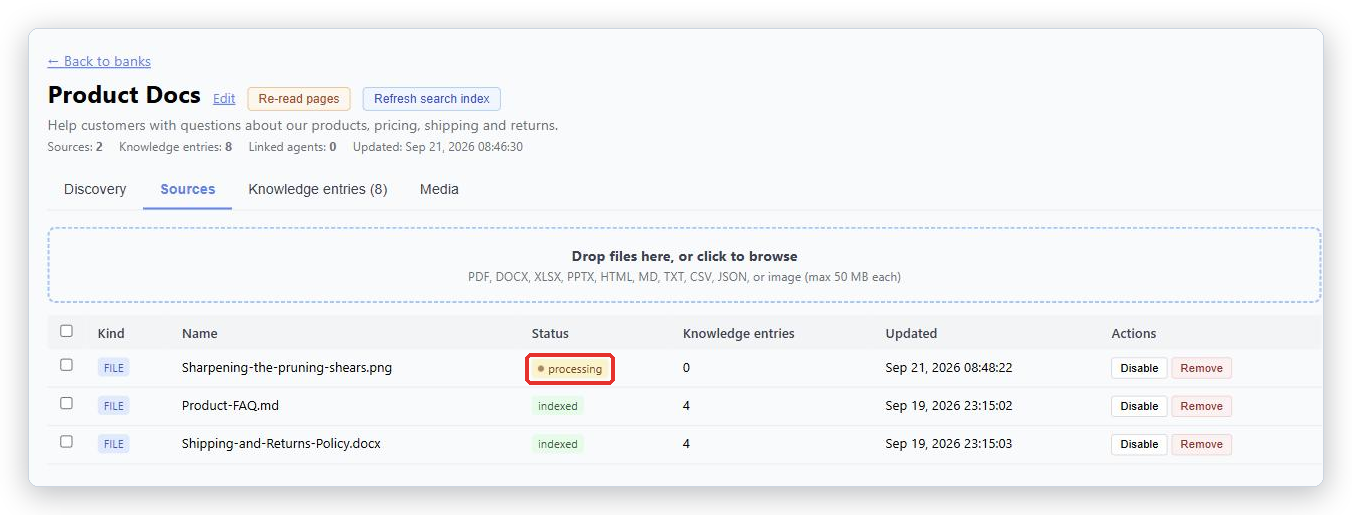Click FILE badge for Shipping-and-Returns-Policy.docx
1352x515 pixels.
(x=114, y=444)
